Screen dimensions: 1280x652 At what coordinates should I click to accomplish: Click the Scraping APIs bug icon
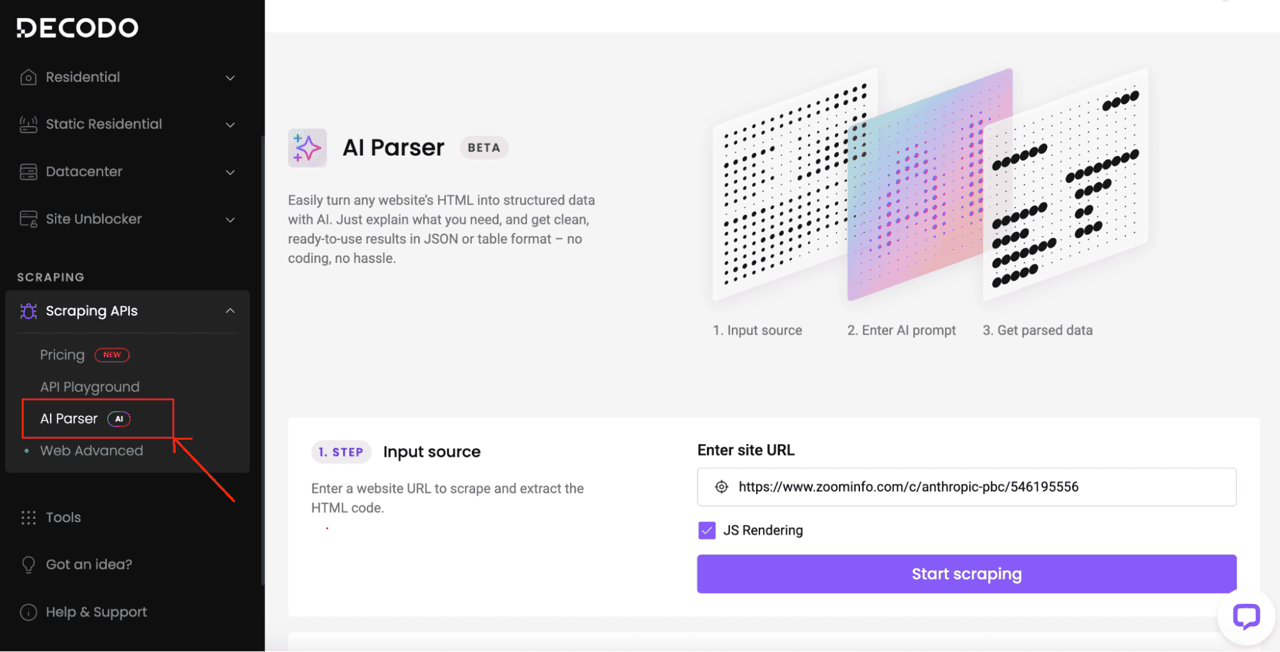click(x=28, y=311)
